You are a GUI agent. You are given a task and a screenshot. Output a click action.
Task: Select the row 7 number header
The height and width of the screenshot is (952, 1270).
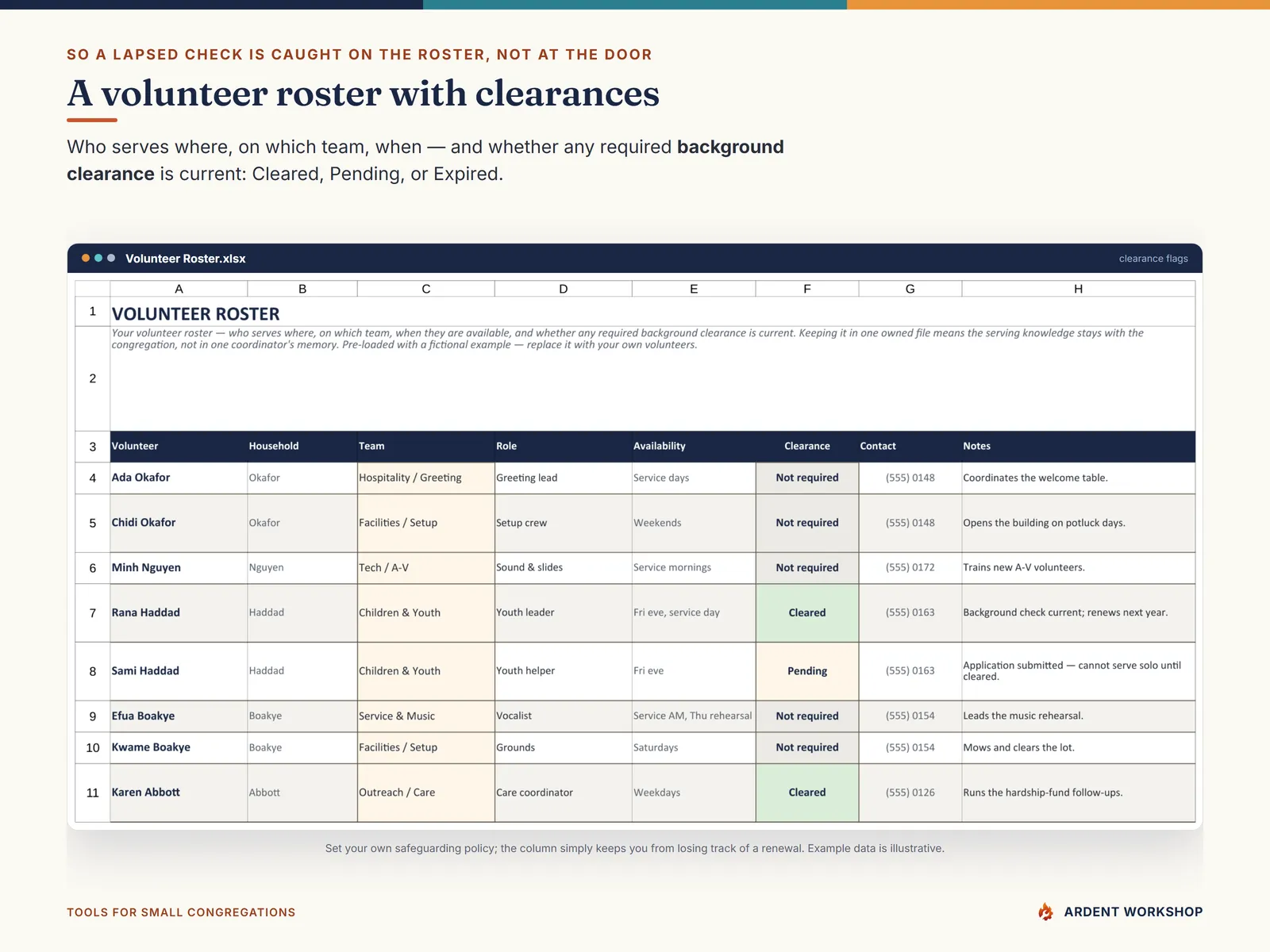click(93, 613)
